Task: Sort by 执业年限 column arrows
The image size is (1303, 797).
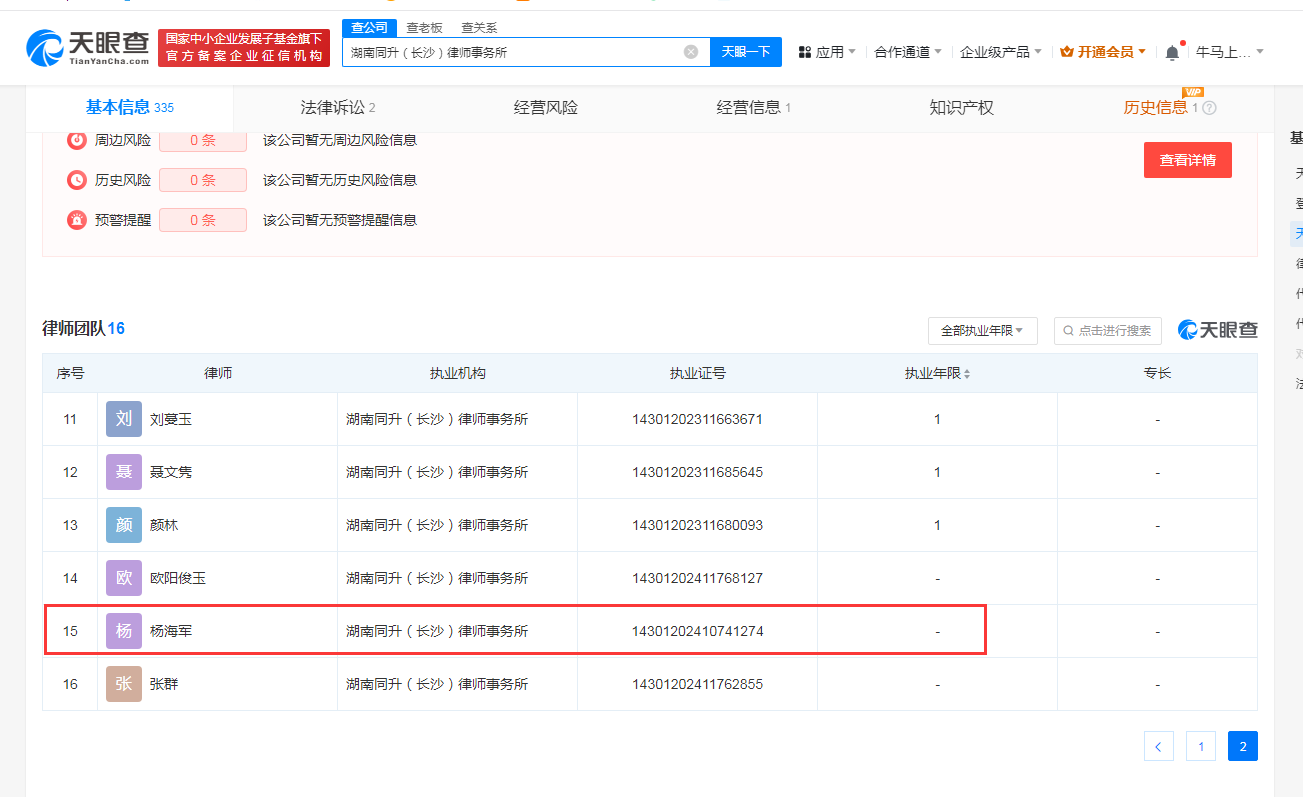Action: 967,373
